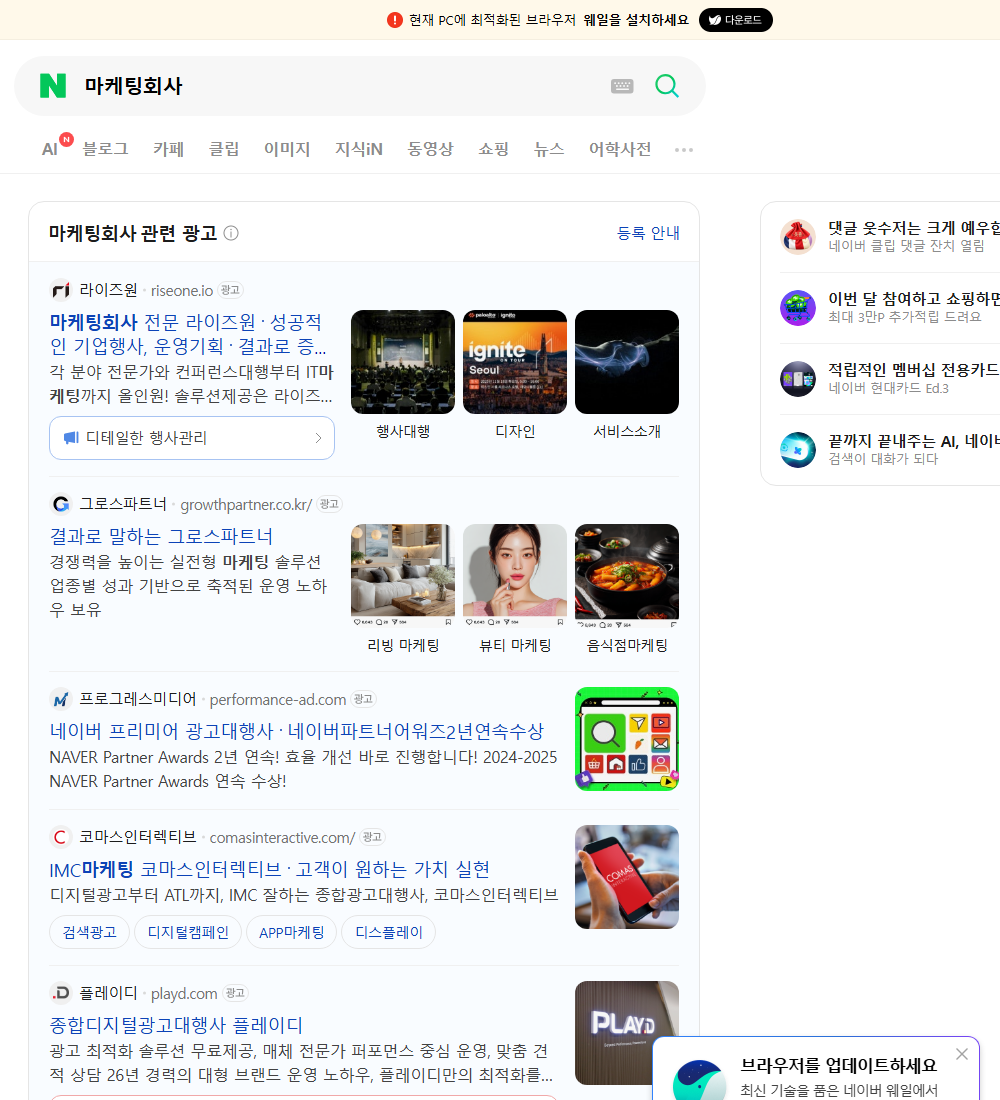Screen dimensions: 1000x1100
Task: Open the 음식점마케팅 thumbnail
Action: coord(627,576)
